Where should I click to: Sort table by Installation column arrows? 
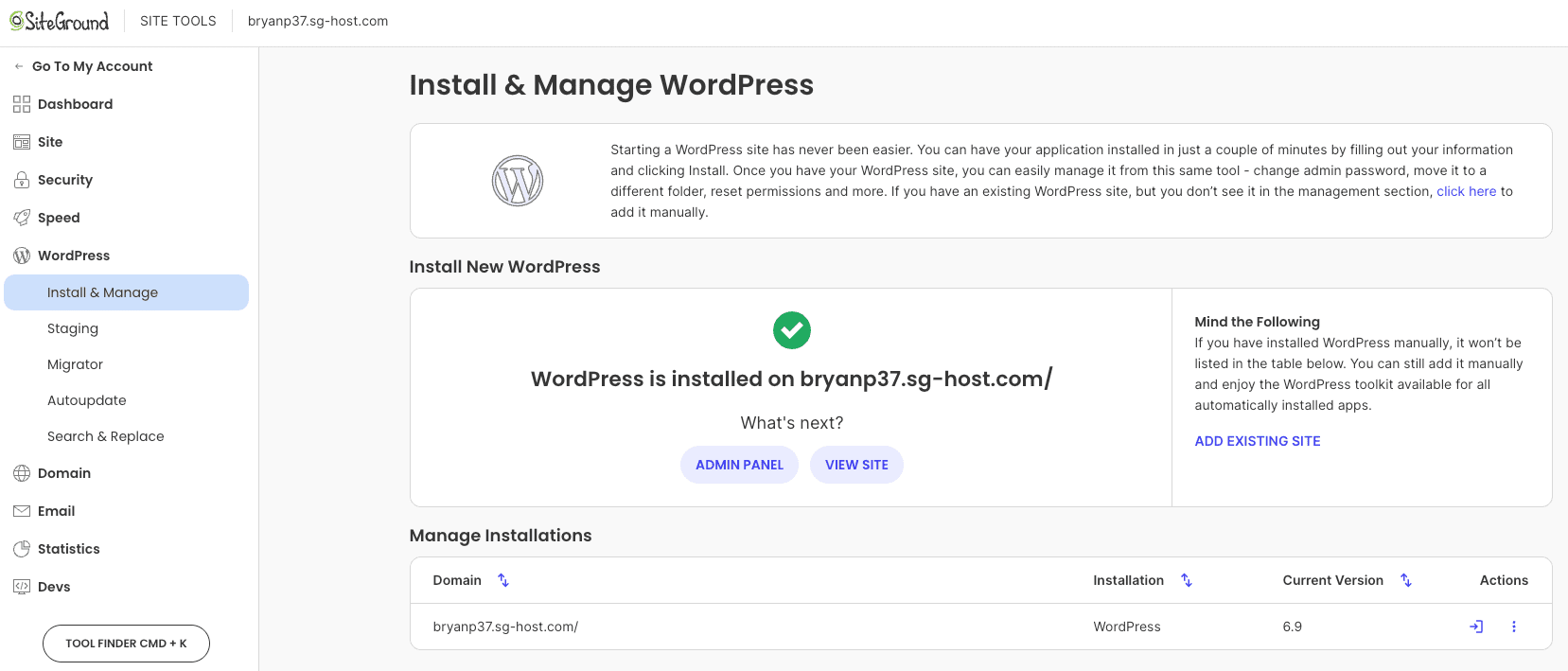[1187, 580]
